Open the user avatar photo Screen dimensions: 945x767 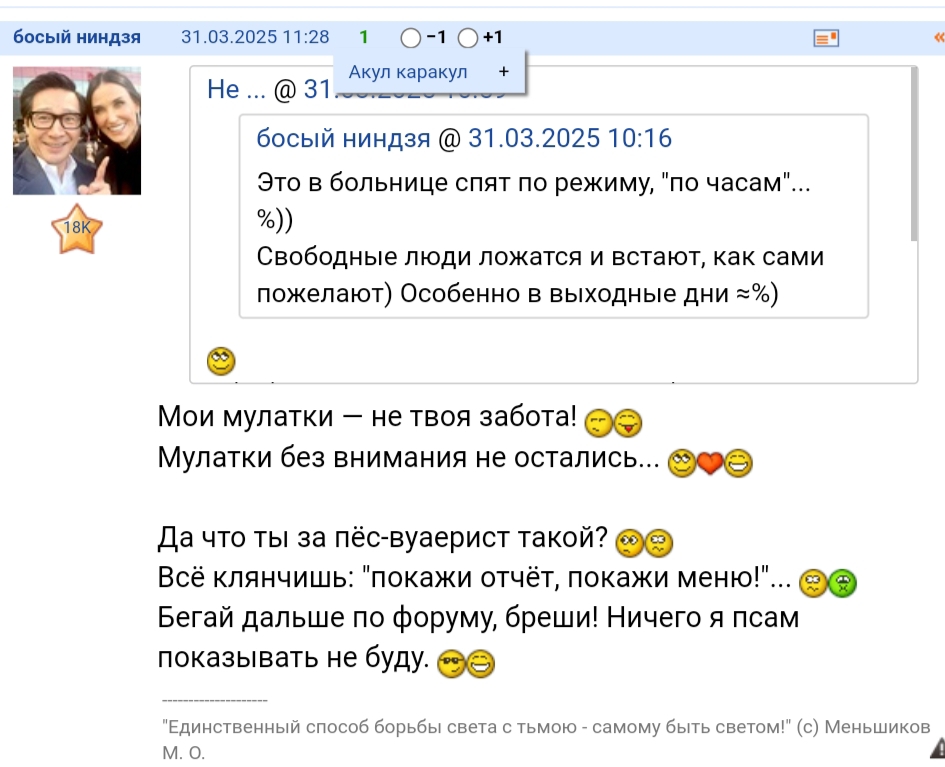tap(77, 131)
